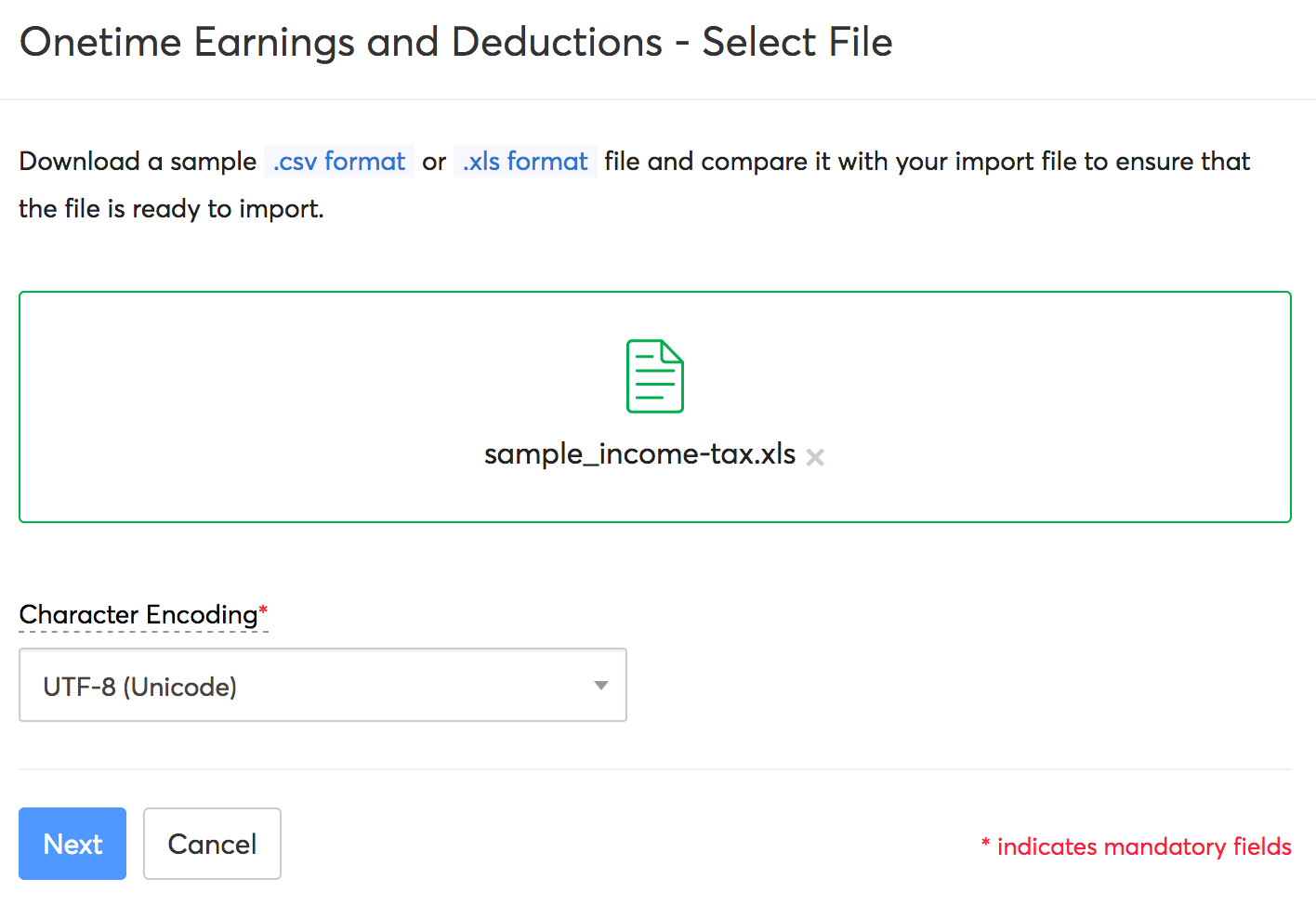Download the sample .csv format file

[x=338, y=161]
